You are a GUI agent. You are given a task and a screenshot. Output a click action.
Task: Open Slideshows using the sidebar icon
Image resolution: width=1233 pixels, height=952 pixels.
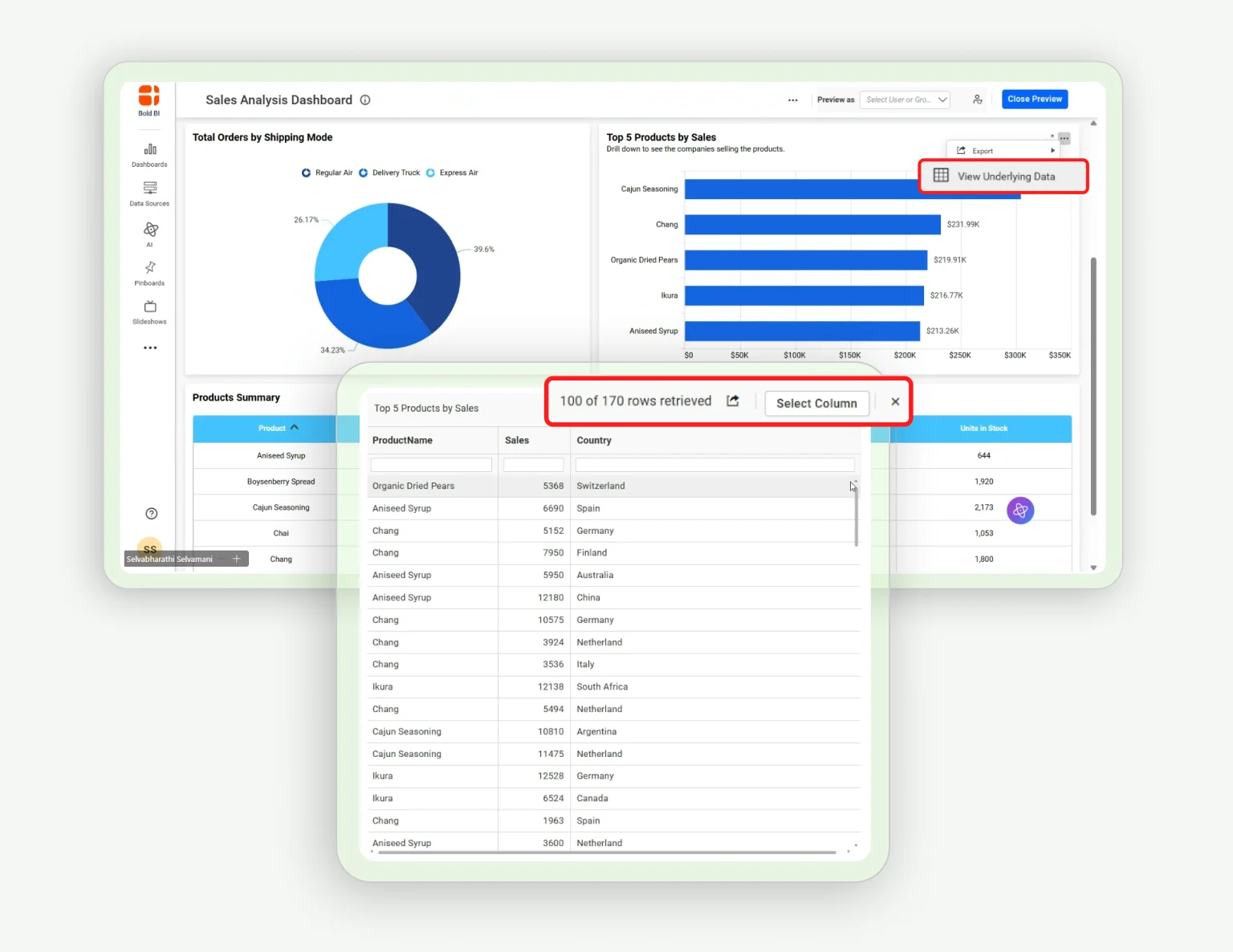[x=149, y=311]
